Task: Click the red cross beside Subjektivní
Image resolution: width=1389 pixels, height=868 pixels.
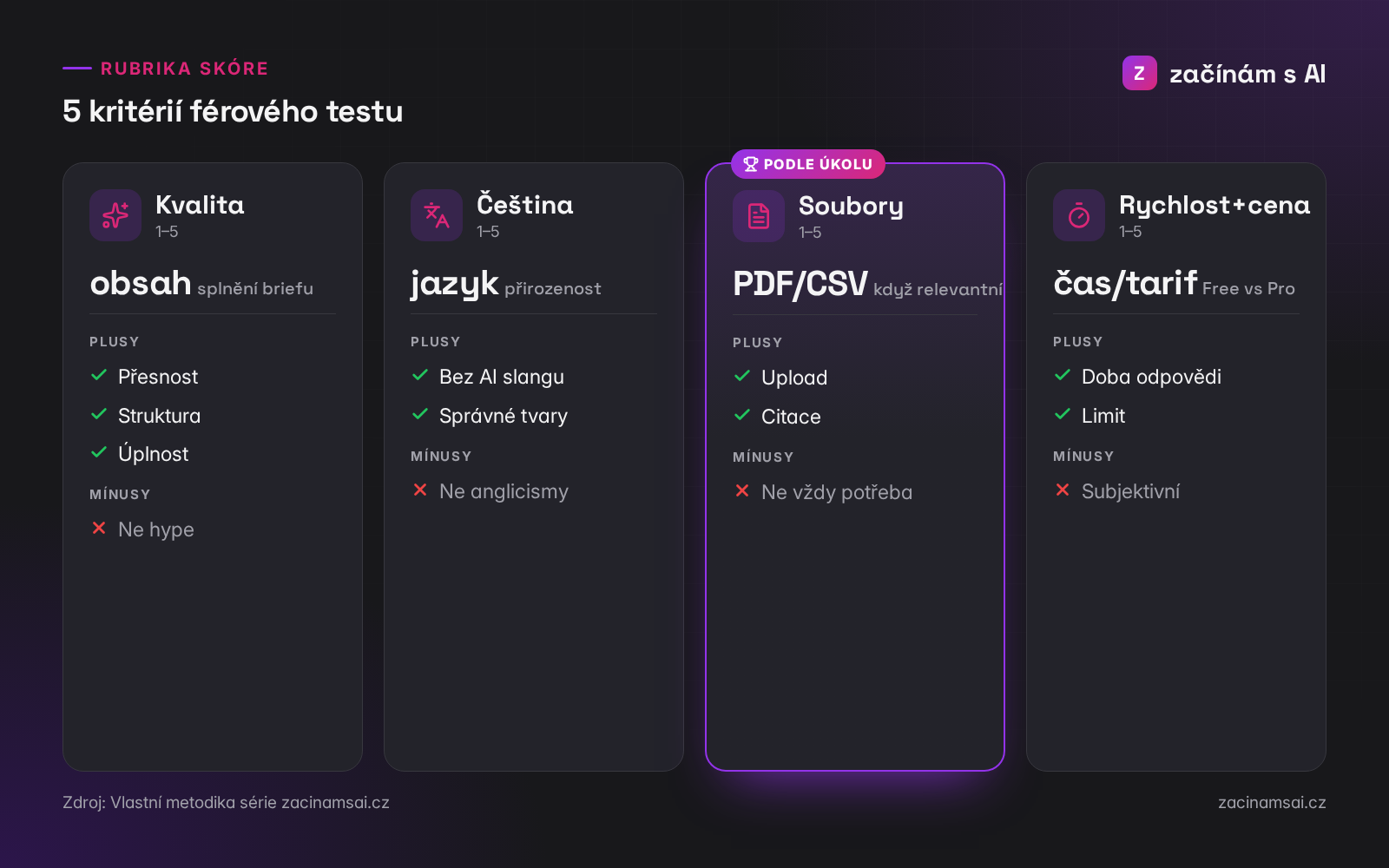Action: click(1063, 490)
